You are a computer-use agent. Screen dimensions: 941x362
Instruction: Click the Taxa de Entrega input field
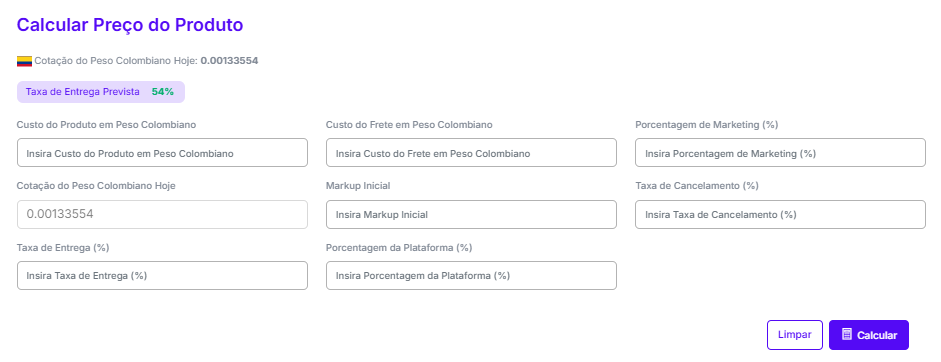pyautogui.click(x=162, y=276)
